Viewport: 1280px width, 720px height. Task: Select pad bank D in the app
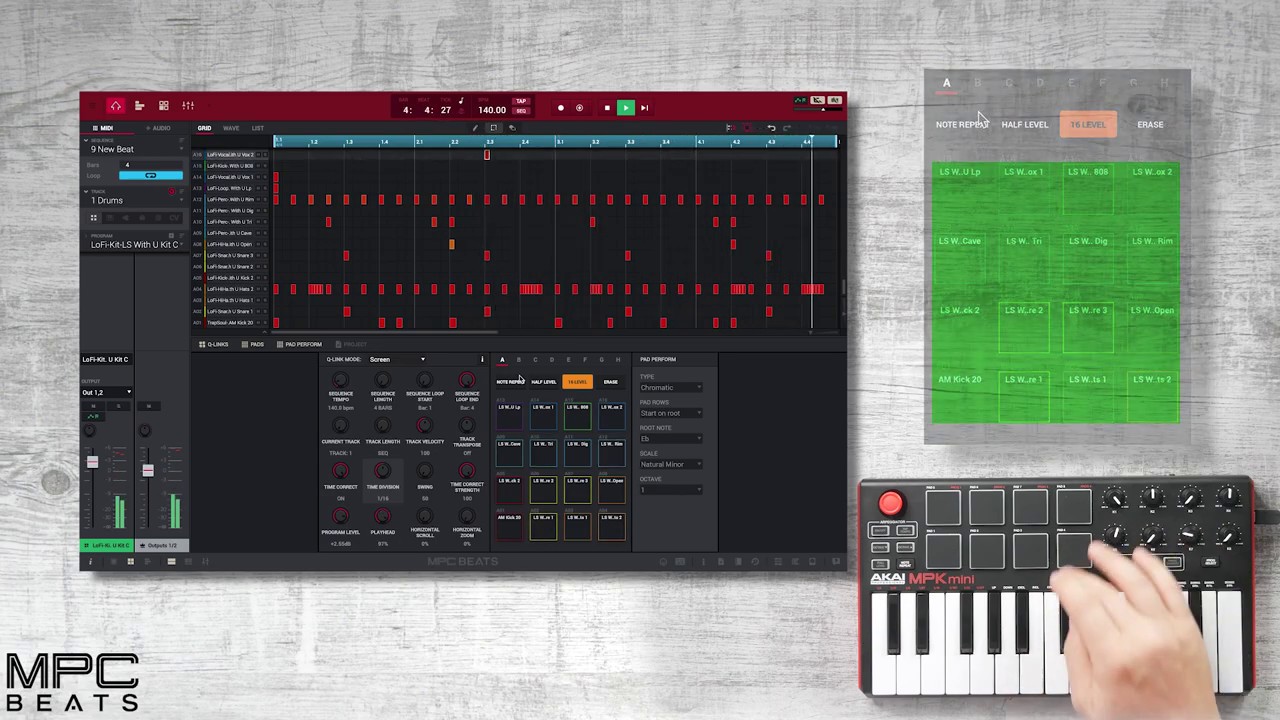point(551,360)
